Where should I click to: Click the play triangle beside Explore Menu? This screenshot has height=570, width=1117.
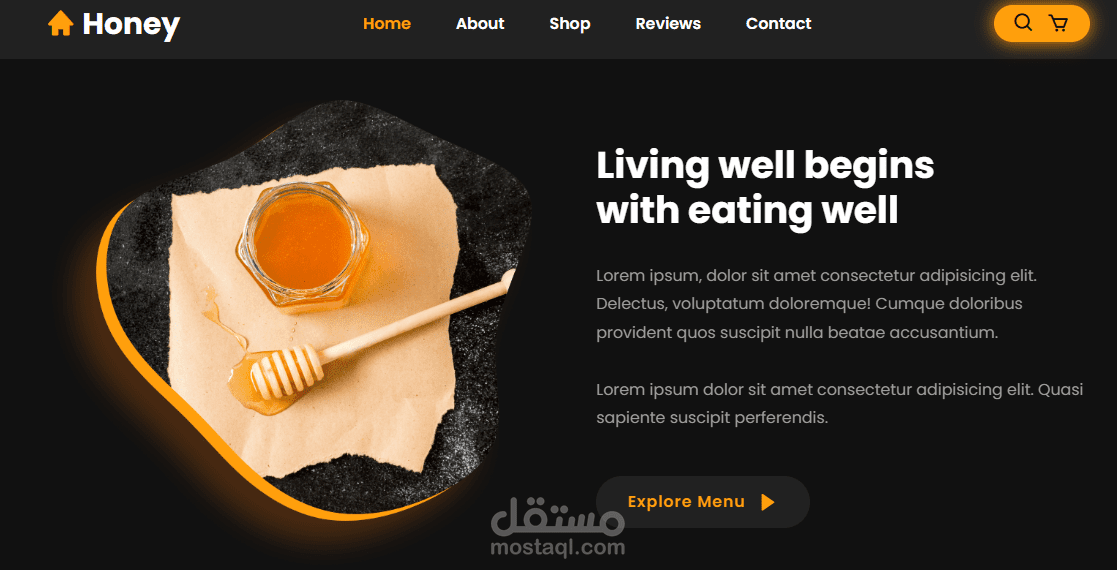767,502
